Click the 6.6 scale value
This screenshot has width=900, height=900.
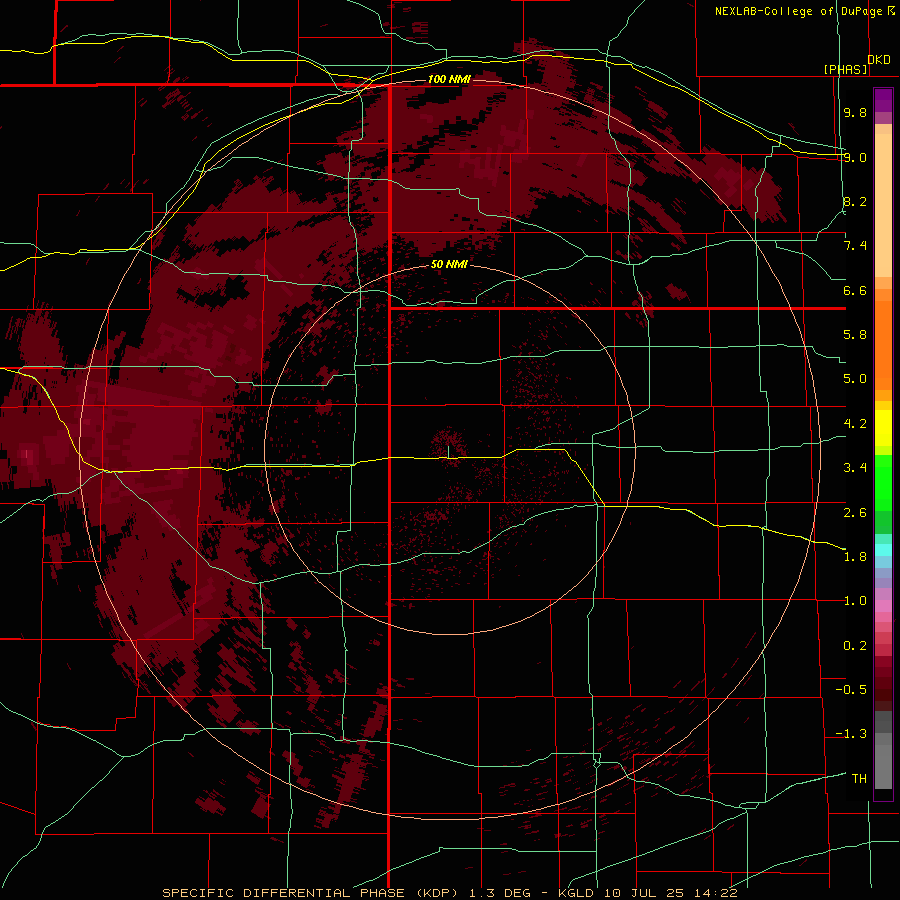[x=855, y=290]
